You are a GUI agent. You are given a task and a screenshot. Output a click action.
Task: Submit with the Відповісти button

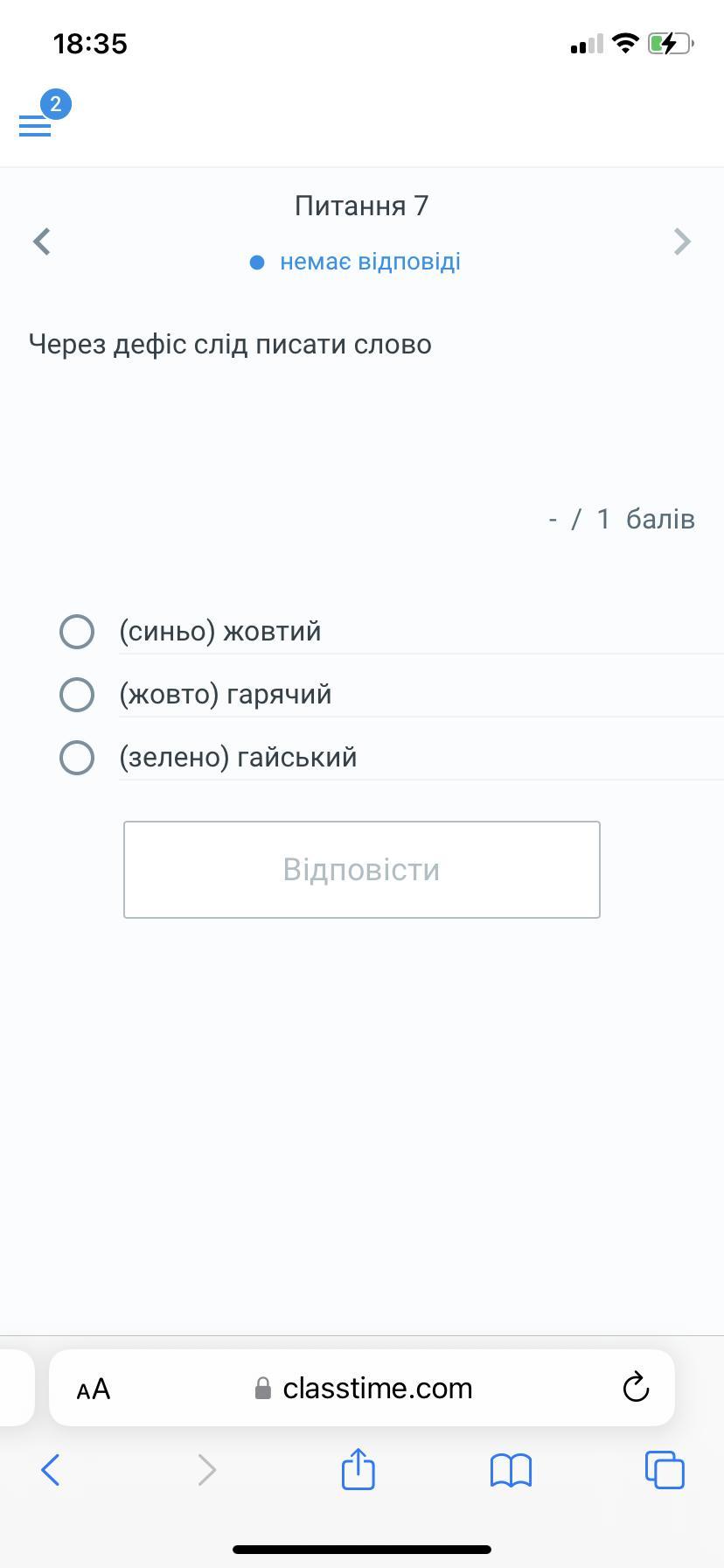coord(362,870)
